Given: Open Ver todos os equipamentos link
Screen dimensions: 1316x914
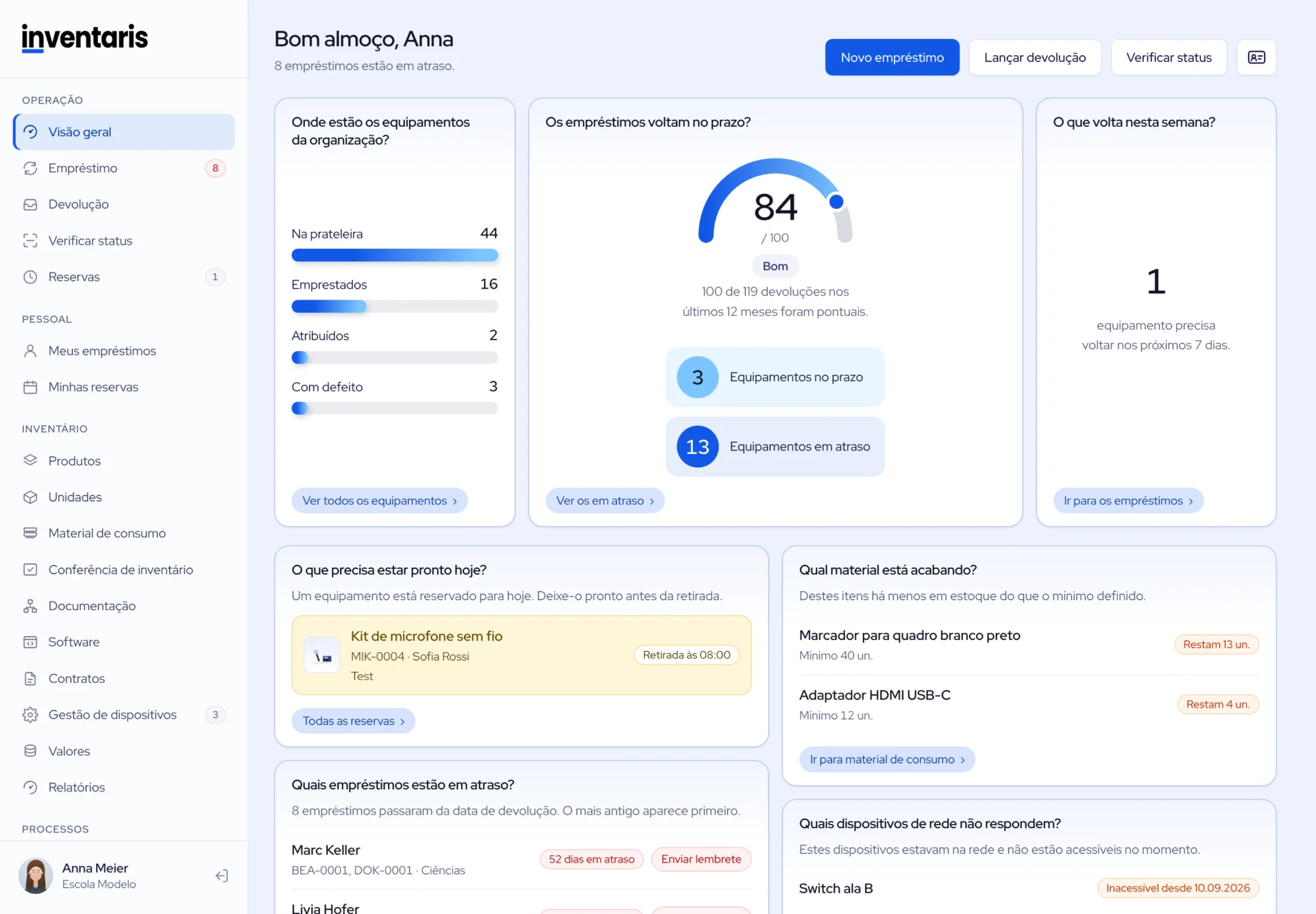Looking at the screenshot, I should point(380,501).
